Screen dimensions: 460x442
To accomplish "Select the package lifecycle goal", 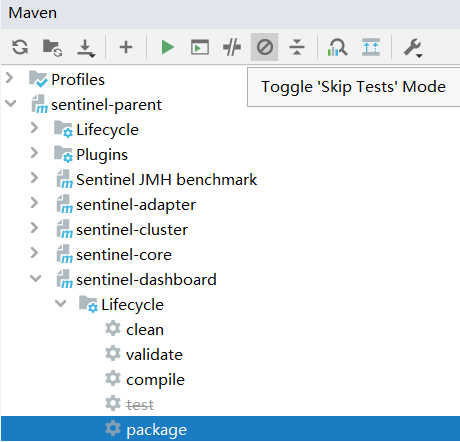I will click(230, 429).
